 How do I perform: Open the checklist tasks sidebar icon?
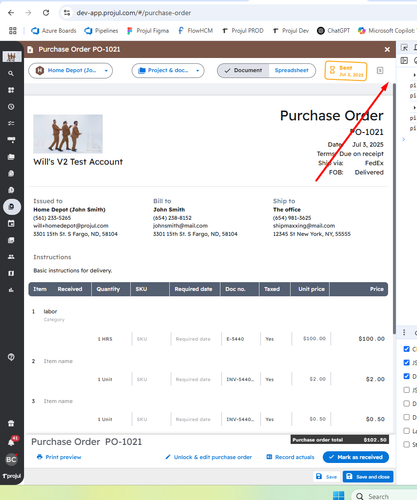point(11,123)
